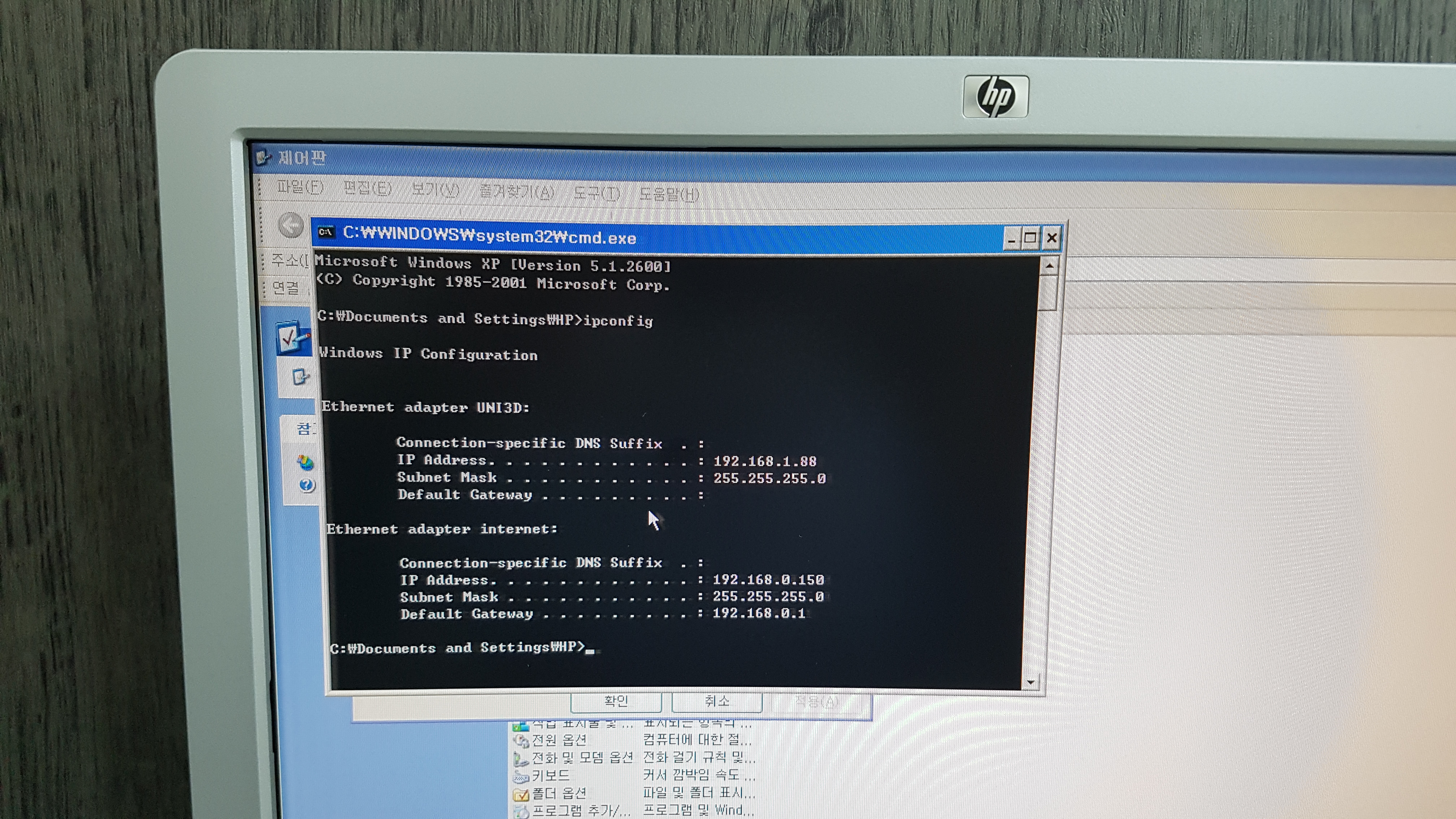Click the 'Ethernet adapter UNI3D:' line

click(426, 407)
